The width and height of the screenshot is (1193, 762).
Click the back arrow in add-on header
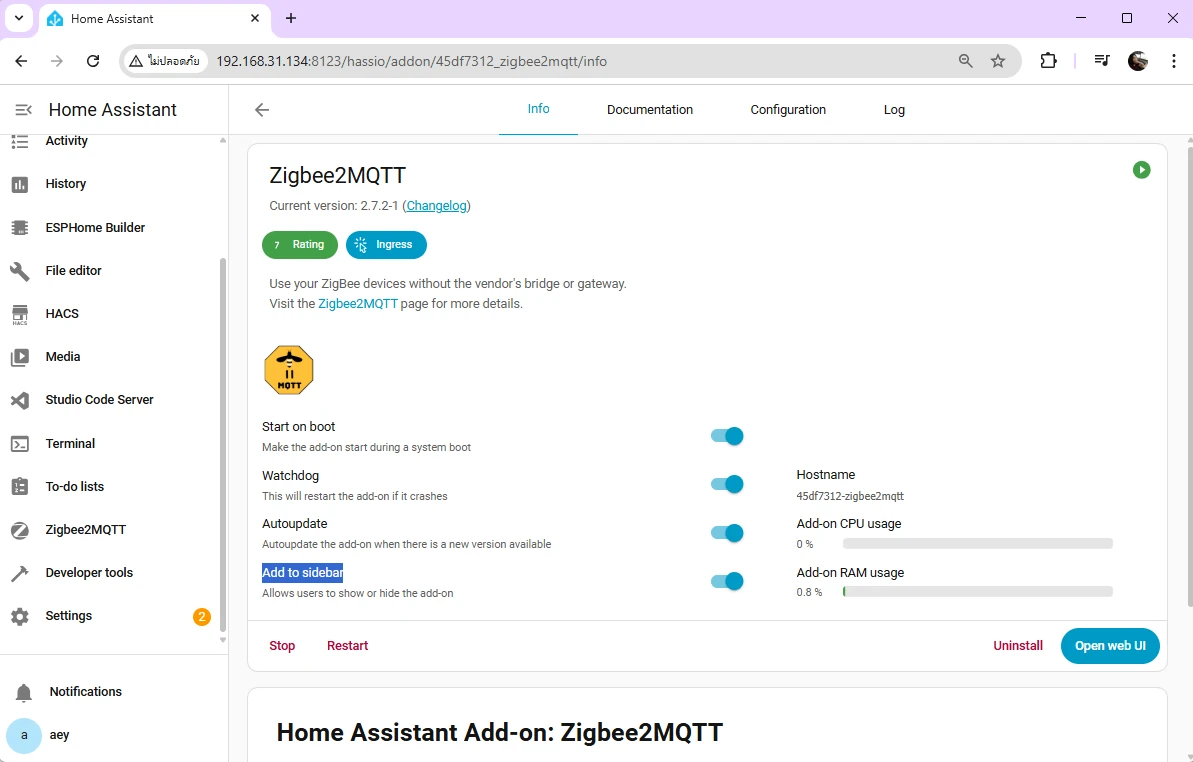[x=262, y=110]
